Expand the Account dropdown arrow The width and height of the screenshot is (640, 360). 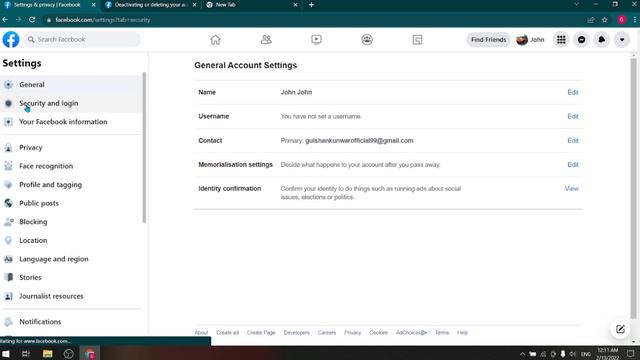622,40
